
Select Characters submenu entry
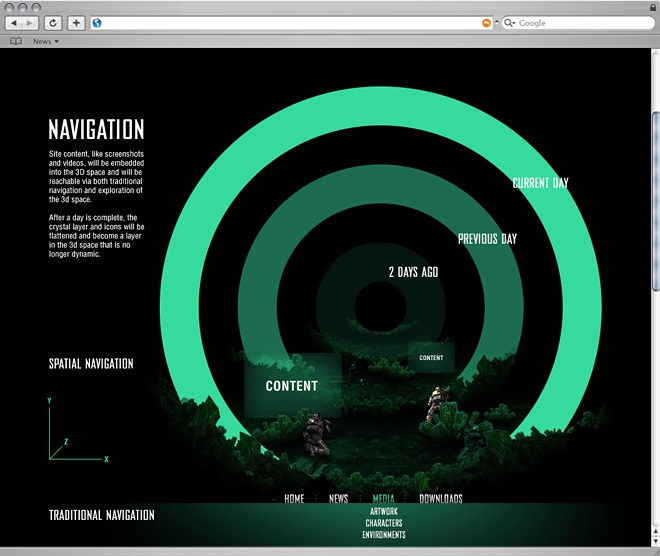tap(383, 523)
